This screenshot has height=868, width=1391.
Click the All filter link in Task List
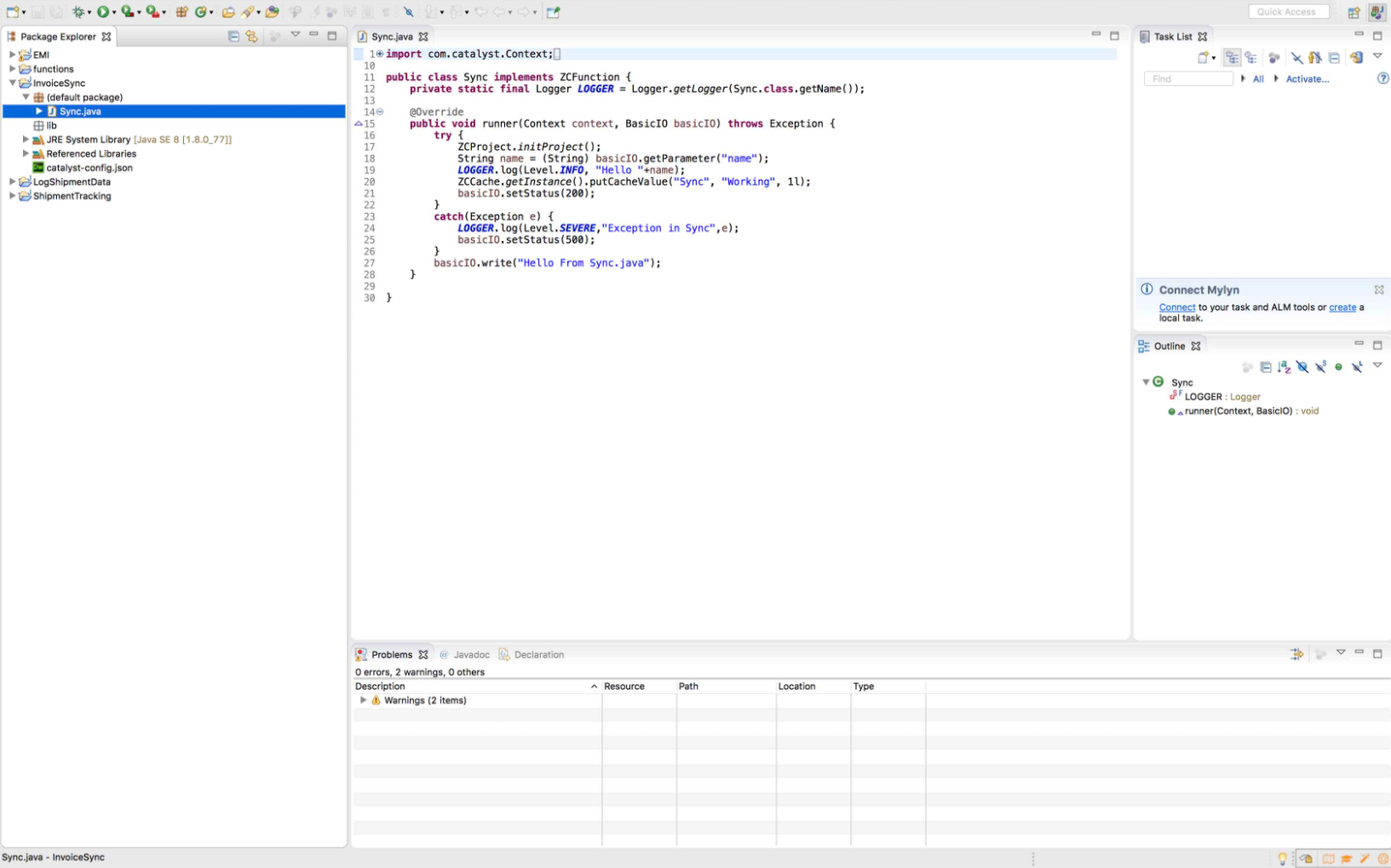[1258, 79]
